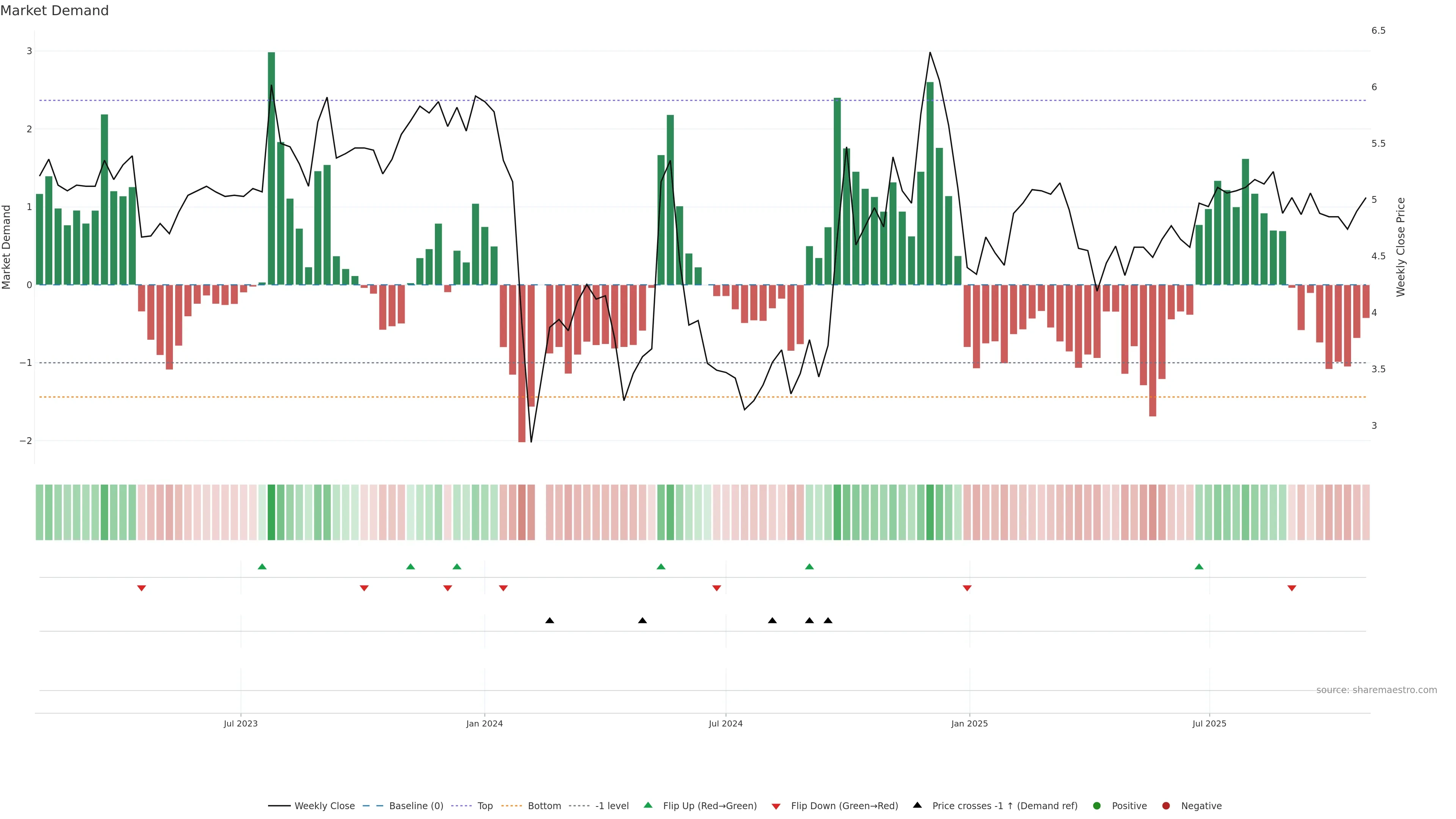Click green Flip Up triangle legend icon
Screen dimensions: 1456x819
point(648,805)
